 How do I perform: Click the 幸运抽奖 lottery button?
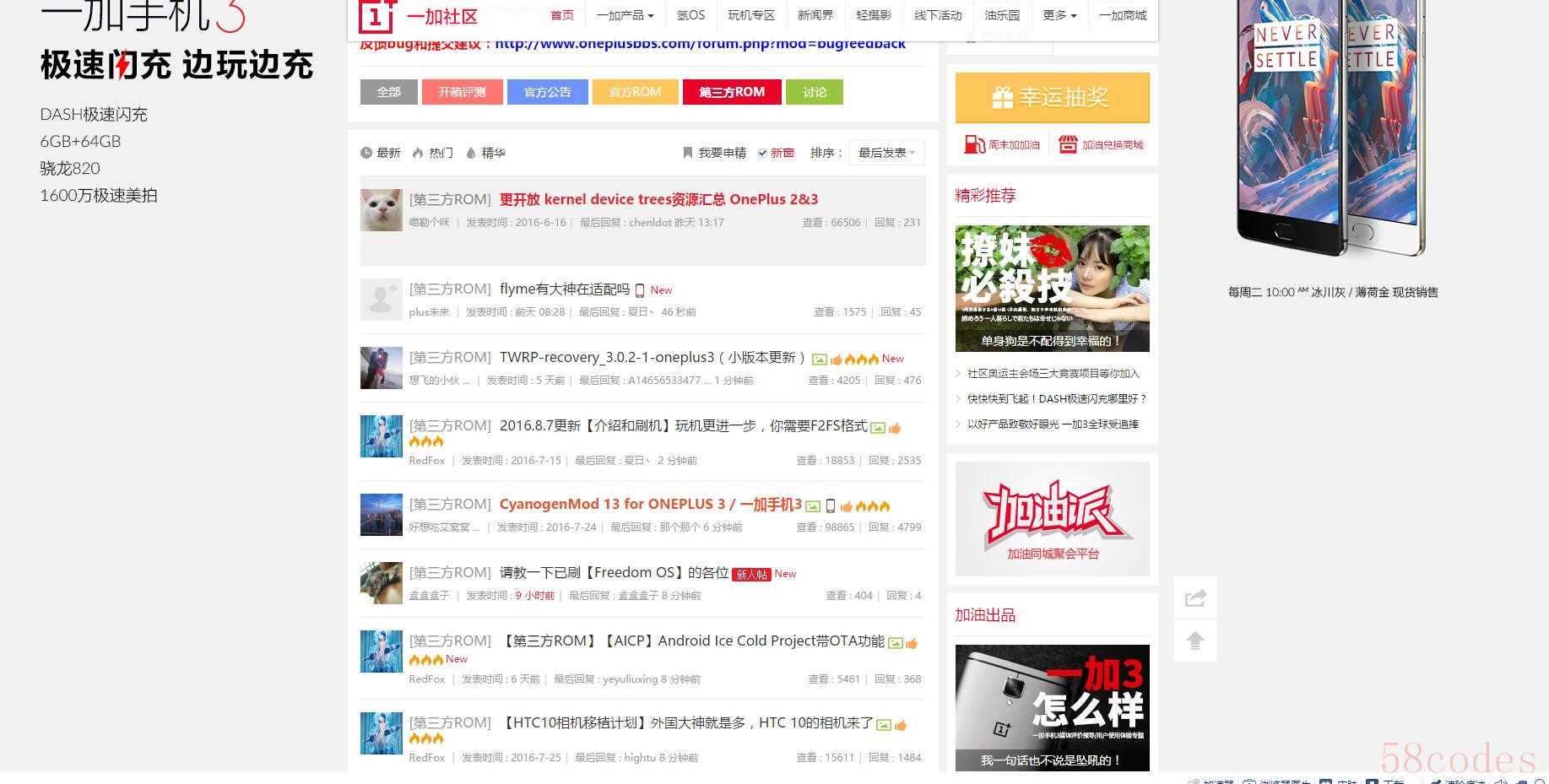coord(1053,98)
